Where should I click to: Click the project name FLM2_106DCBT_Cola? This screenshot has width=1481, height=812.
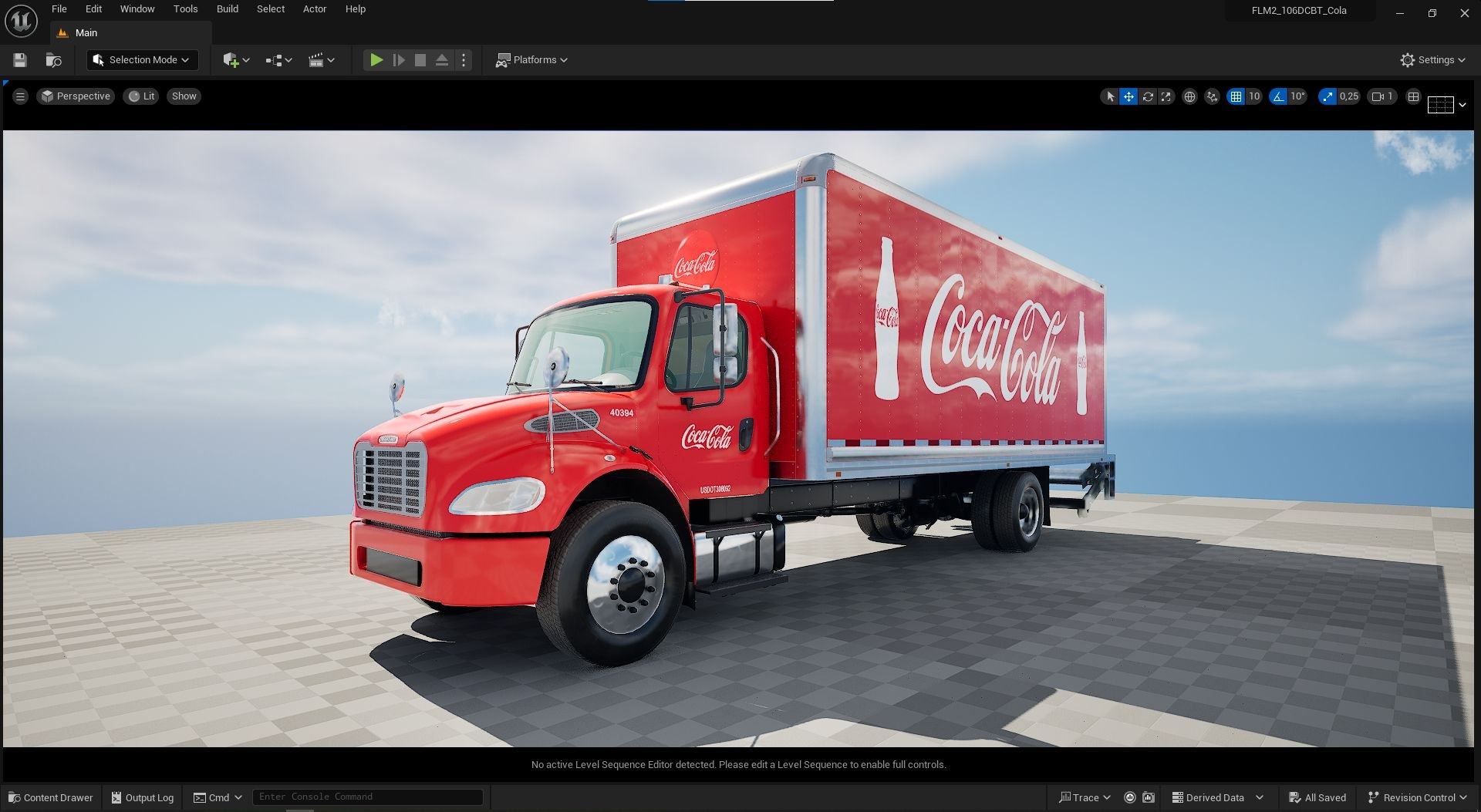click(x=1299, y=11)
